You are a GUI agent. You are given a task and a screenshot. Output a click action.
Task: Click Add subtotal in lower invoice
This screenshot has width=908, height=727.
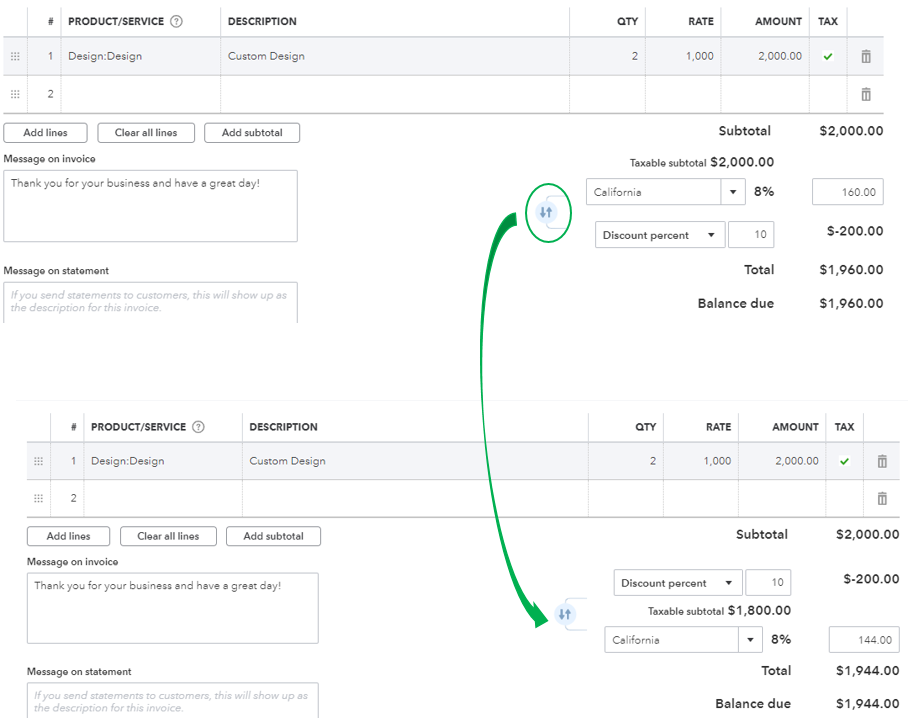click(273, 536)
